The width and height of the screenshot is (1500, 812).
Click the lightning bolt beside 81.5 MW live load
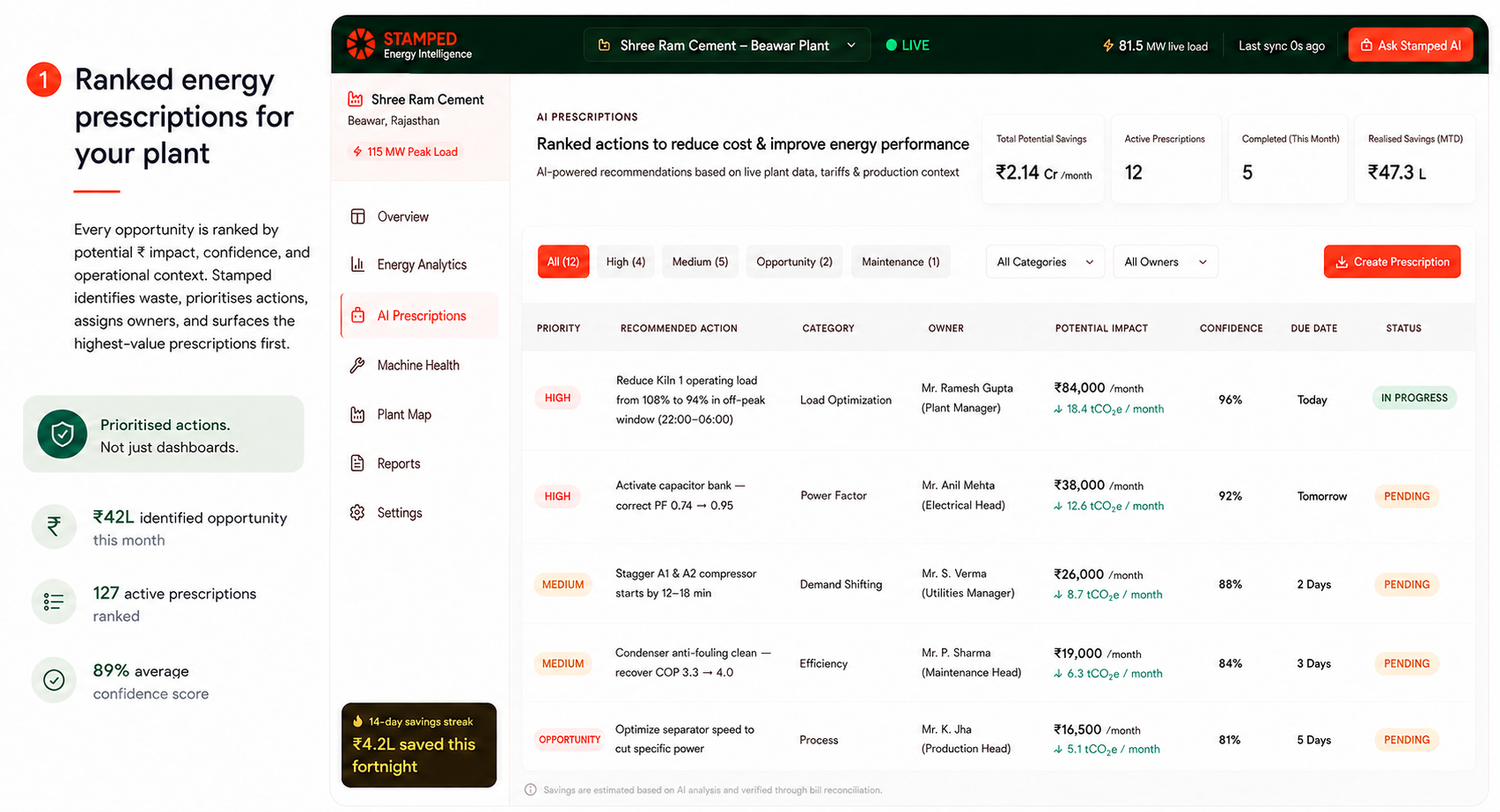click(1108, 45)
